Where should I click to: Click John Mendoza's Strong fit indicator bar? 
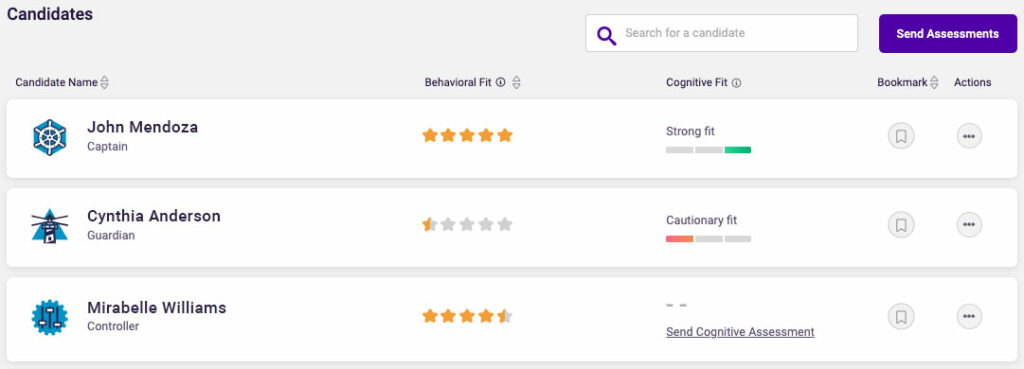coord(709,150)
